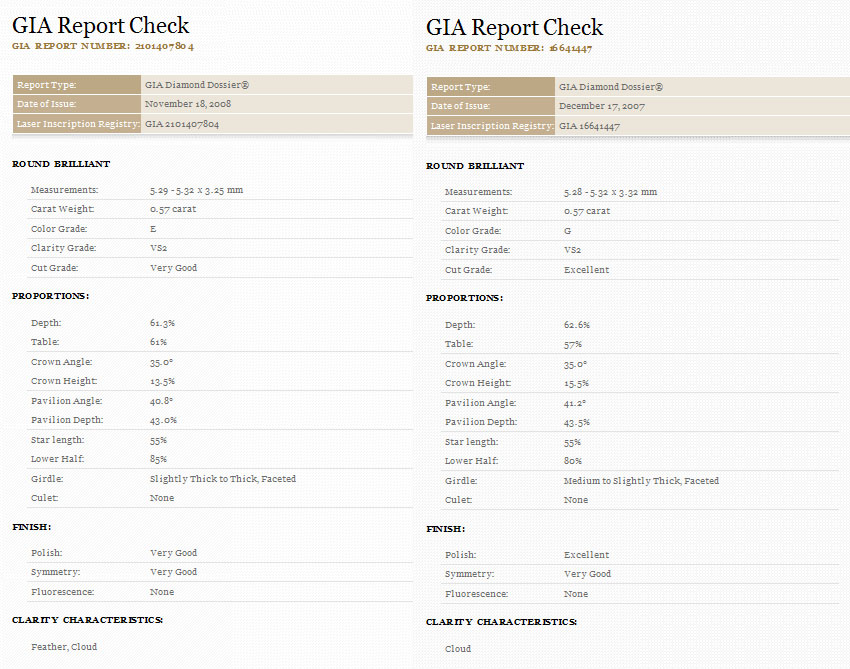
Task: Click table value 57%
Action: [573, 344]
